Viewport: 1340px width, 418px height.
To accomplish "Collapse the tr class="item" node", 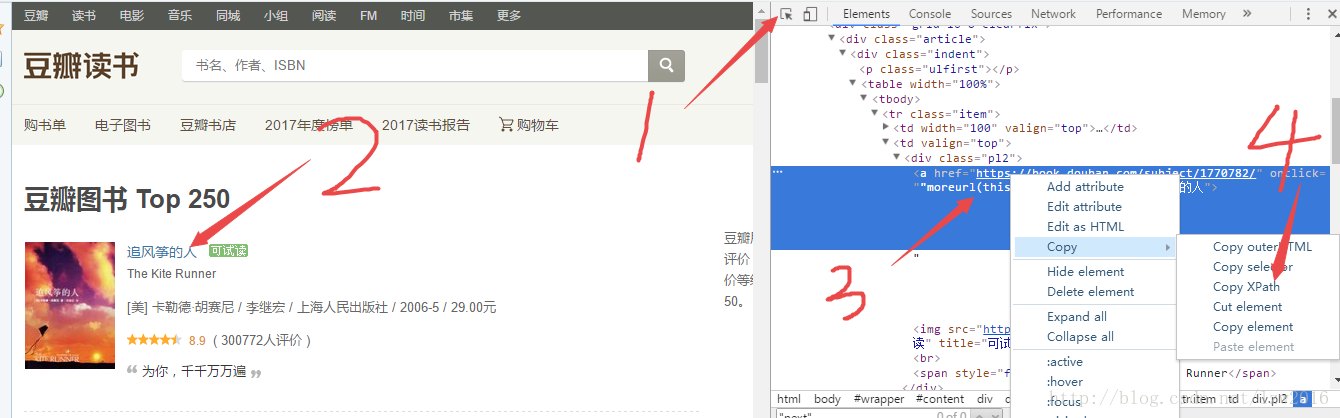I will [x=875, y=114].
